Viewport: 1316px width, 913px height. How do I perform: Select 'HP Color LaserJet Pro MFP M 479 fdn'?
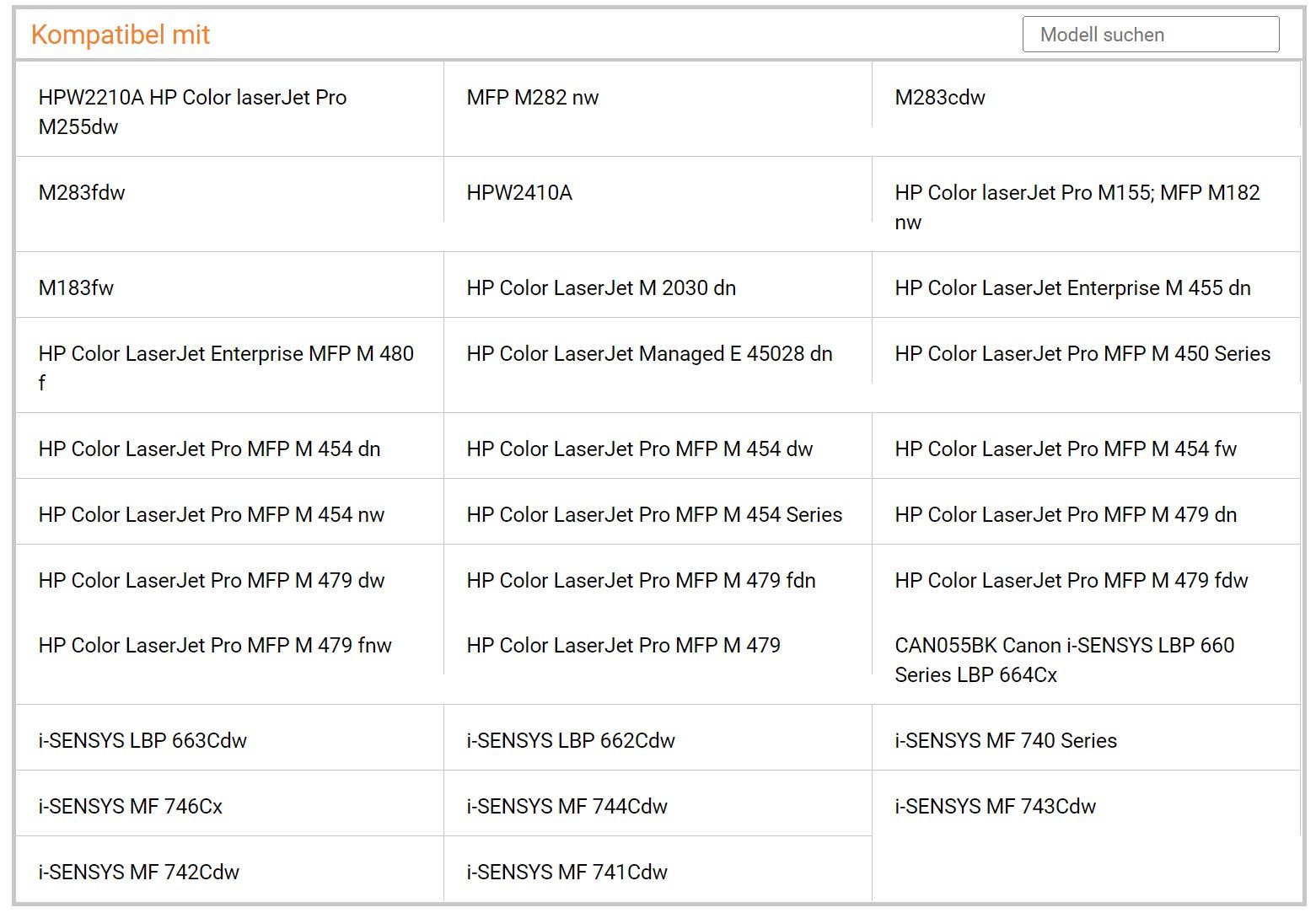(x=641, y=581)
